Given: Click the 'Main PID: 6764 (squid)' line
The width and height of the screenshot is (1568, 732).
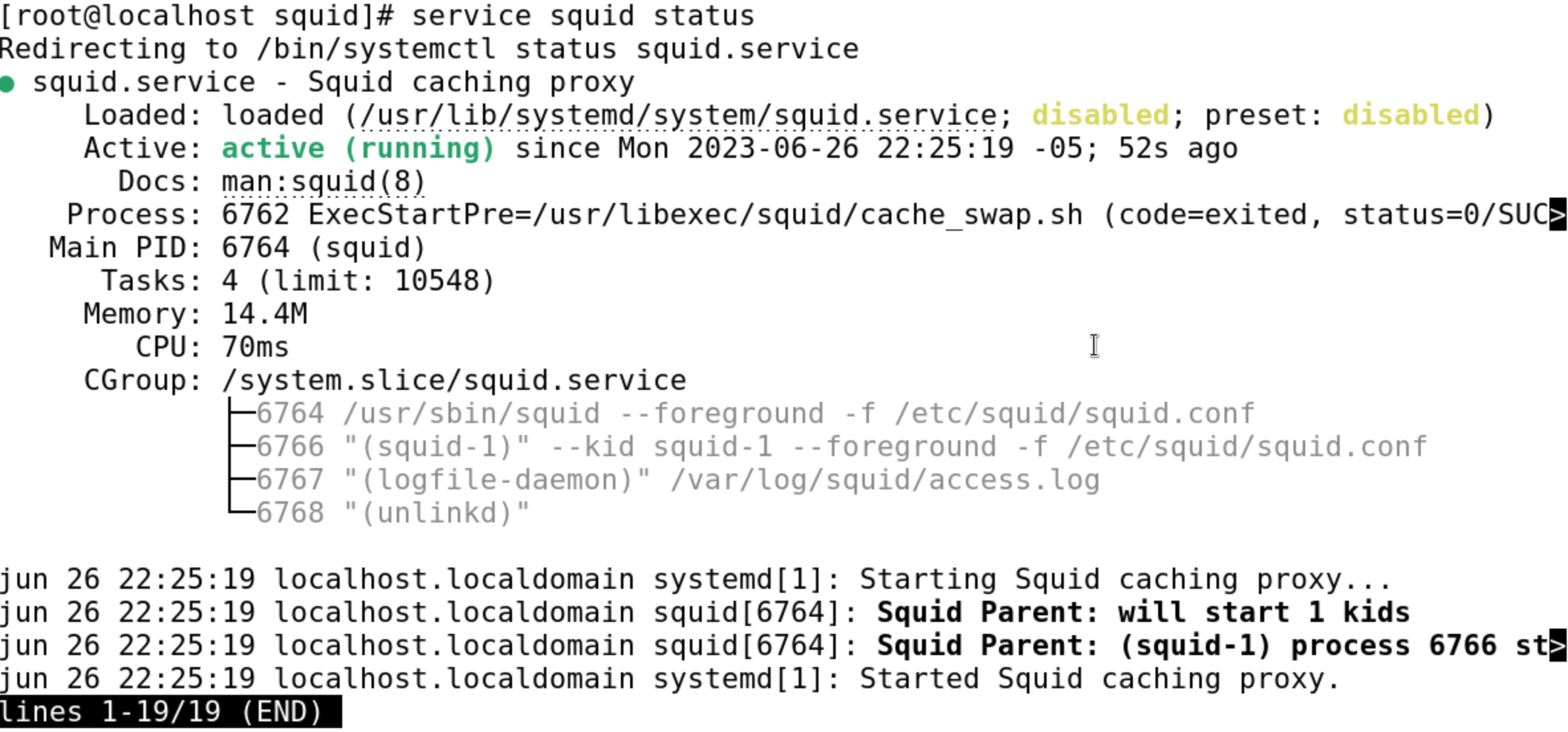Looking at the screenshot, I should [x=237, y=248].
